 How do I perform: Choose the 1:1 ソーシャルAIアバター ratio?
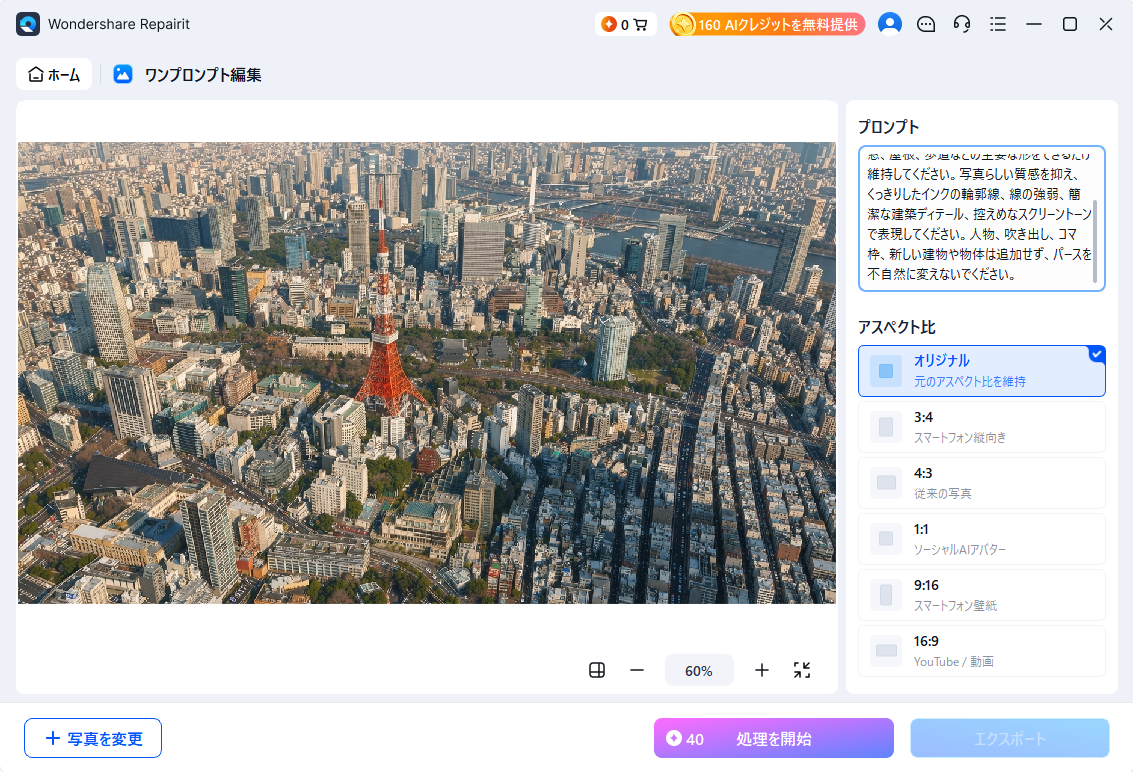point(982,539)
